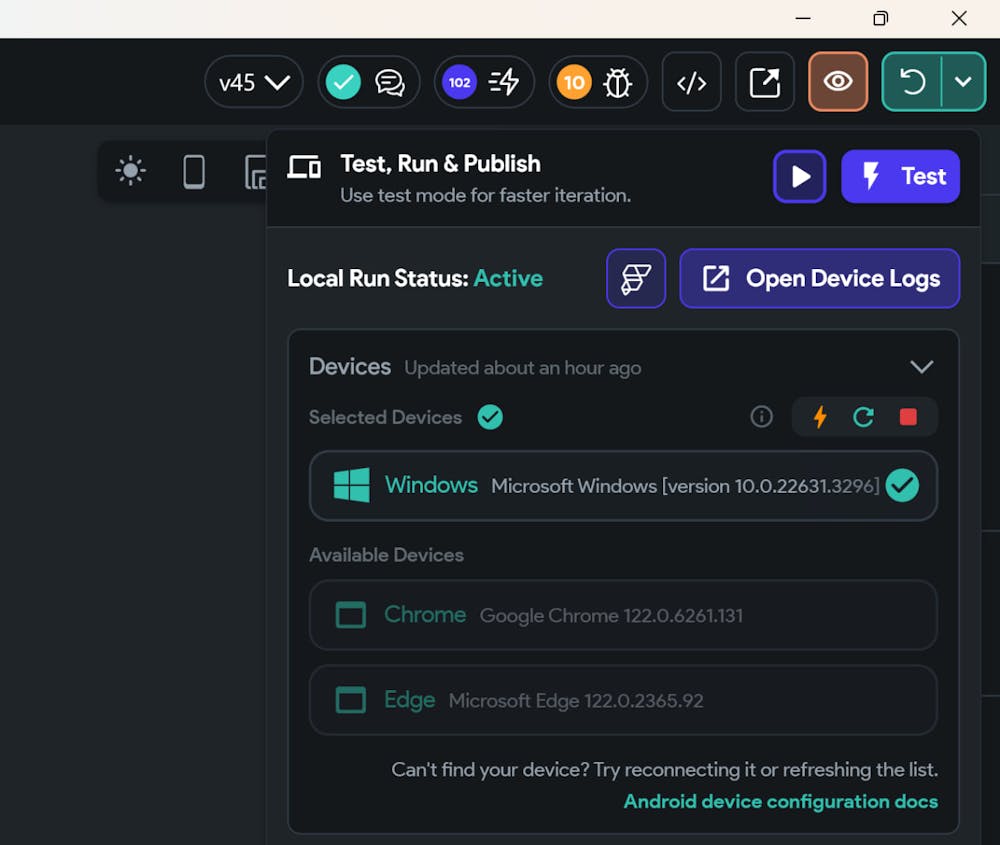Screen dimensions: 1000x845
Task: Click the comments speech bubble icon
Action: tap(390, 82)
